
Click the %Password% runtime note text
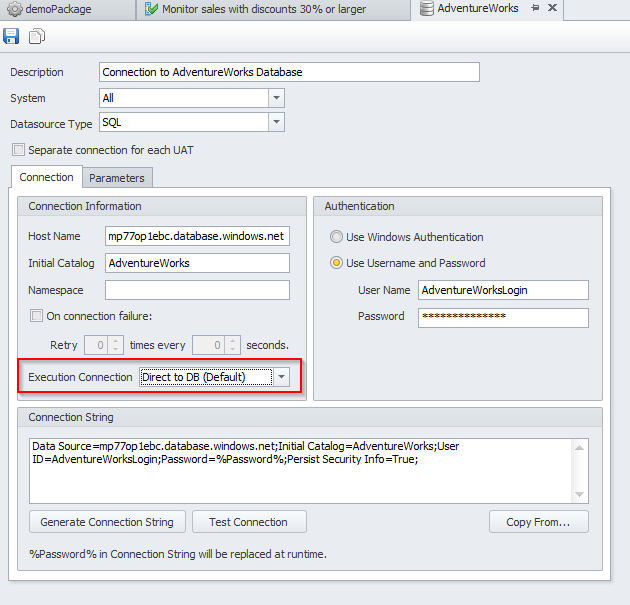178,554
